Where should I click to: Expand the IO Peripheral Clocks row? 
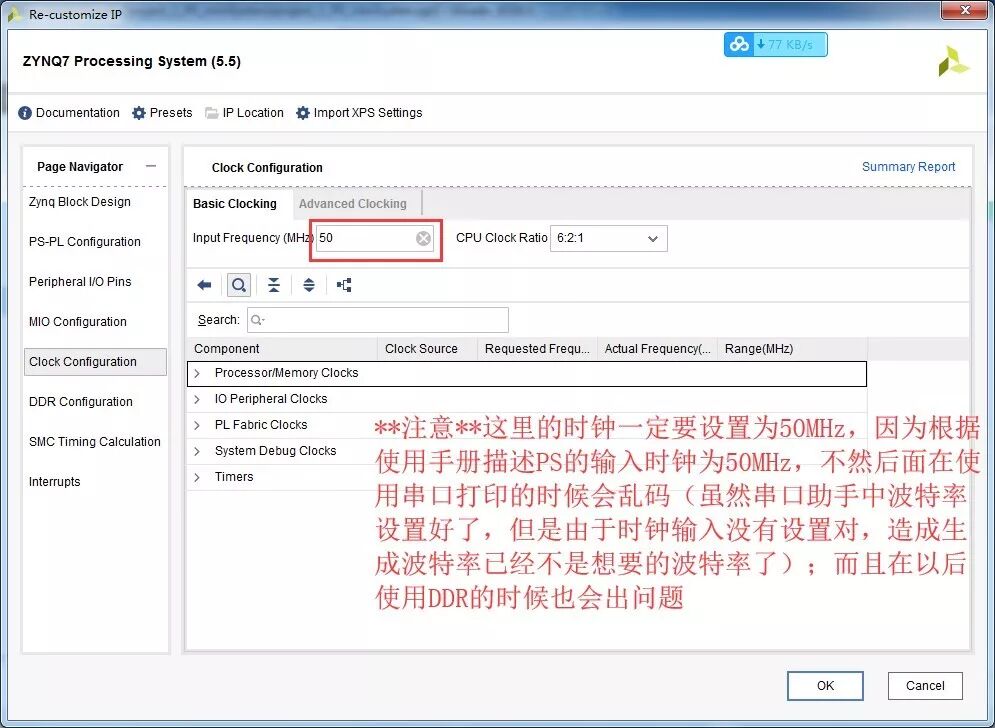(x=197, y=399)
